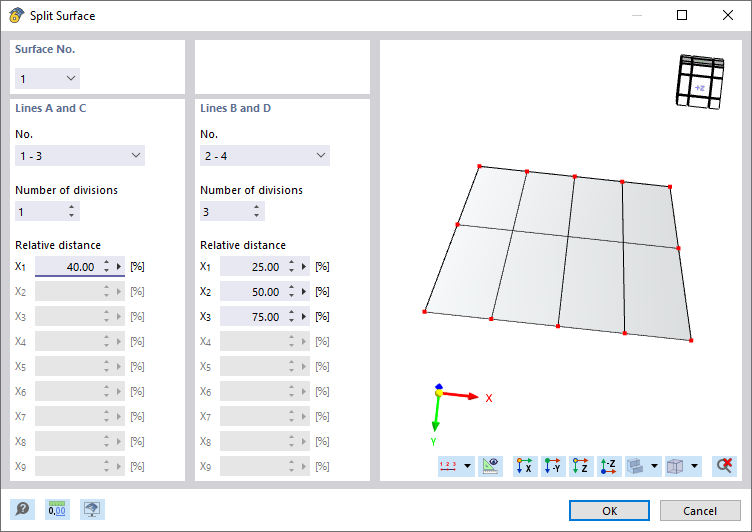The image size is (752, 532).
Task: Set the view in the Z direction
Action: click(581, 466)
